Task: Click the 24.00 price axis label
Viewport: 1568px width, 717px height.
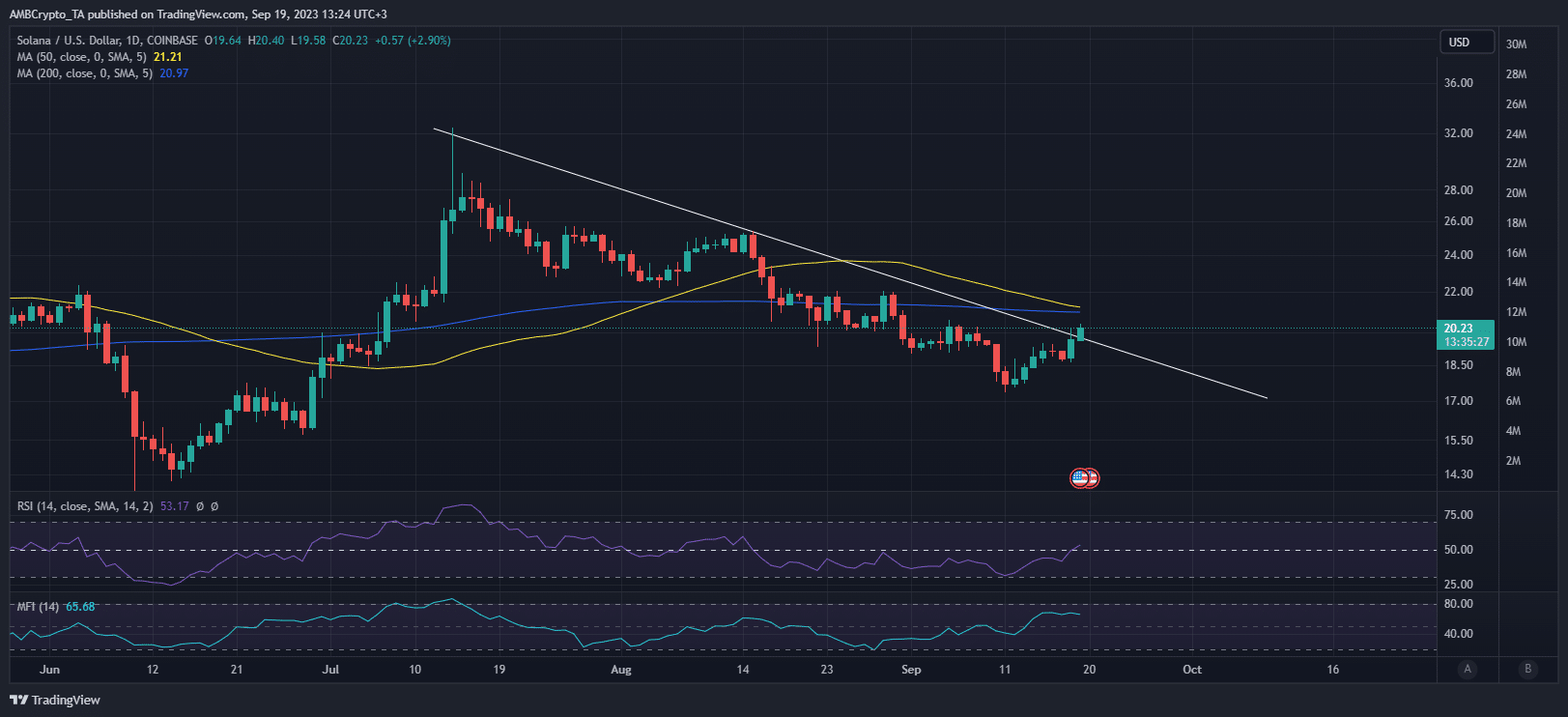Action: [1459, 255]
